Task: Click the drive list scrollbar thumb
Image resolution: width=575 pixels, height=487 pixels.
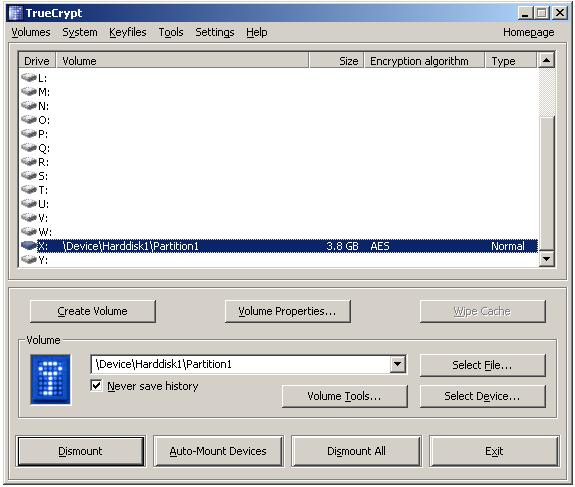Action: tap(546, 183)
